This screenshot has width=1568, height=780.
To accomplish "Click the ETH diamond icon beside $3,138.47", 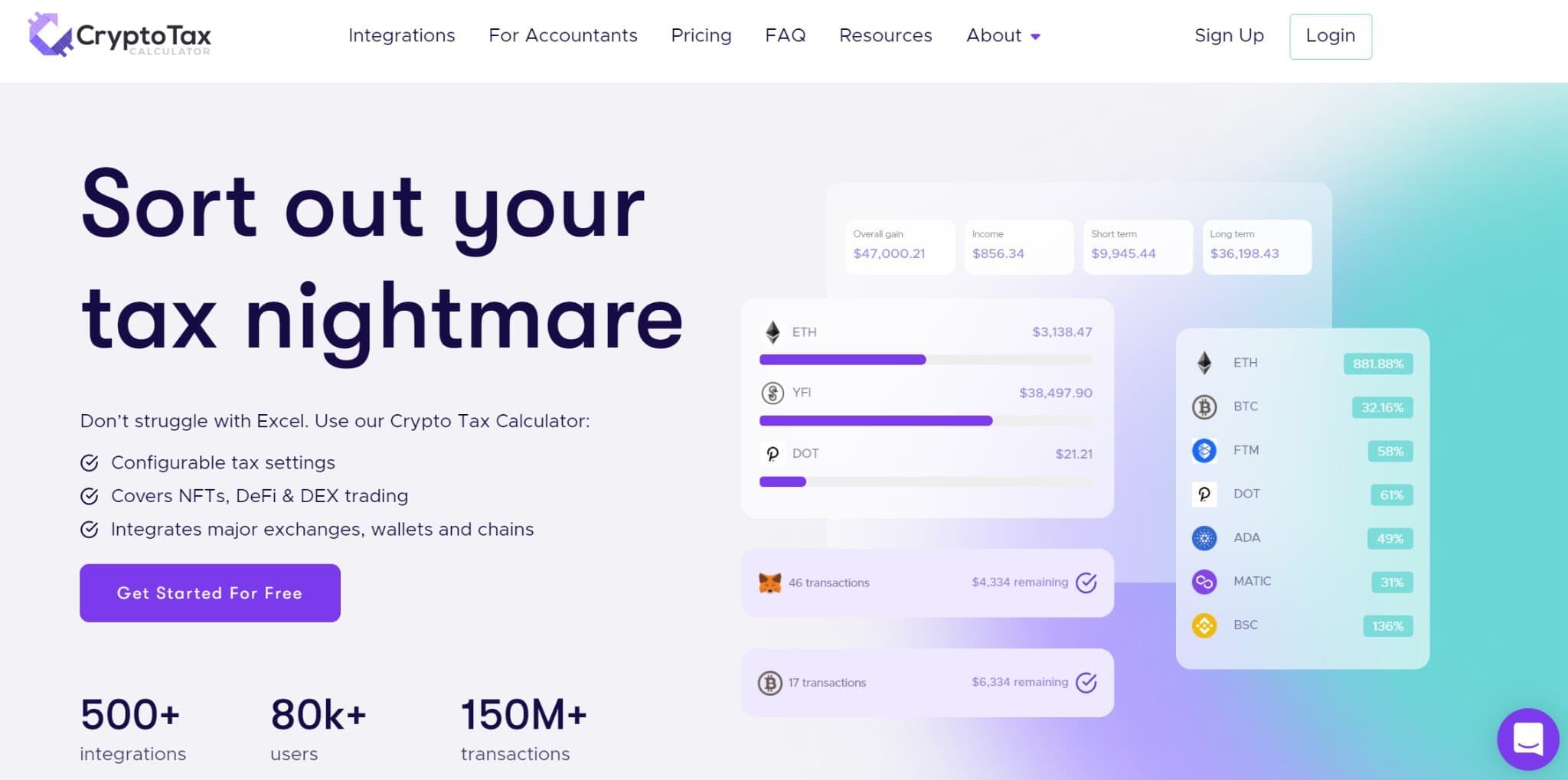I will 773,332.
